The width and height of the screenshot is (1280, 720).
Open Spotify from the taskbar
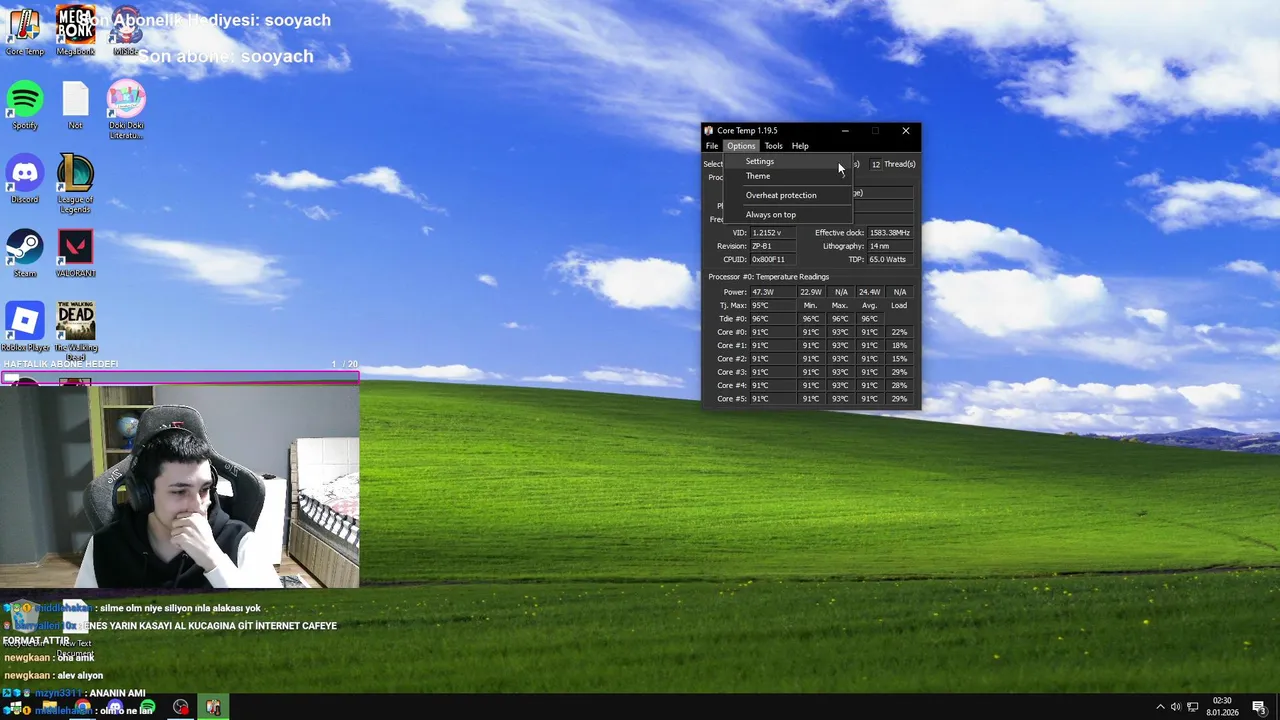(147, 707)
